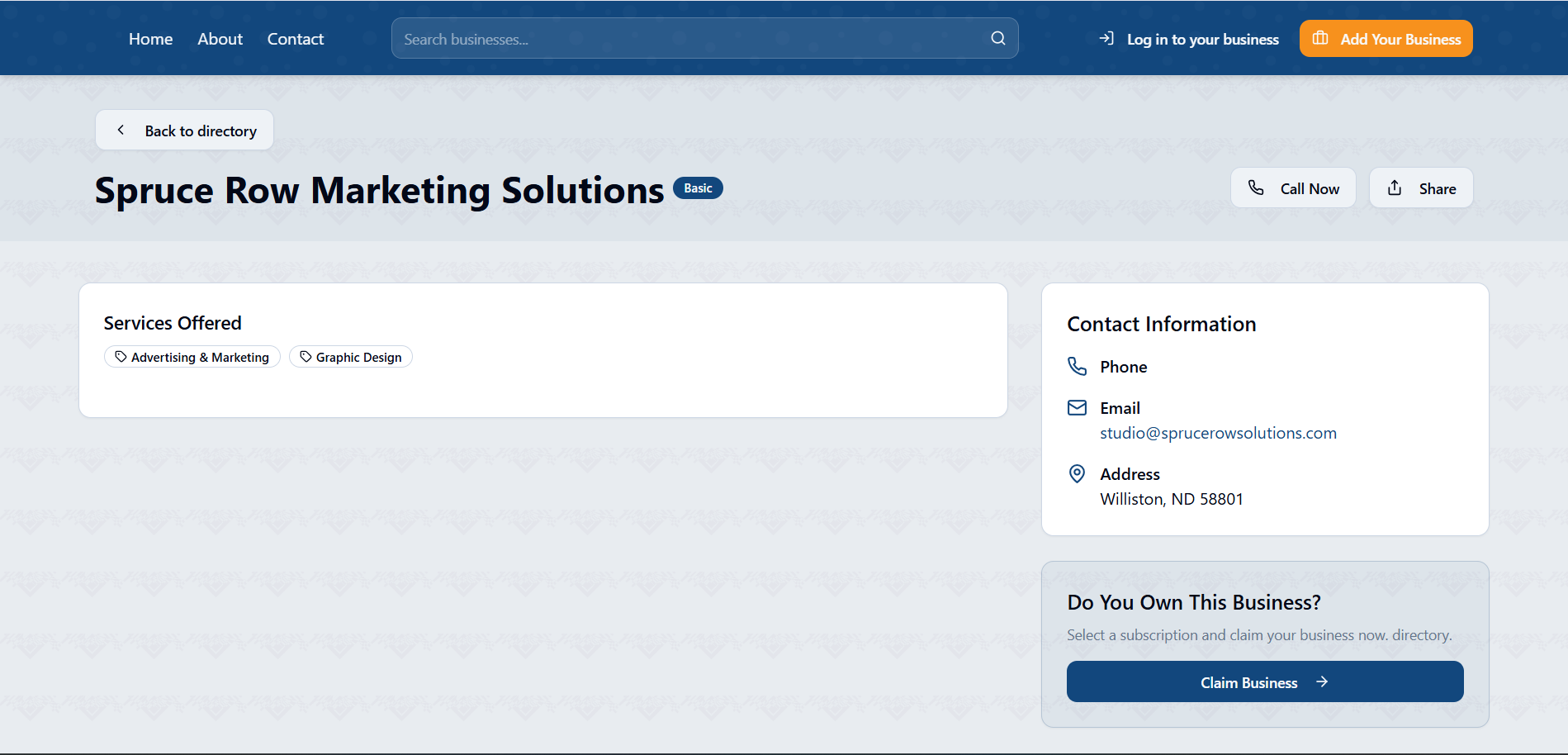Image resolution: width=1568 pixels, height=755 pixels.
Task: Open the Contact navigation link
Action: (296, 39)
